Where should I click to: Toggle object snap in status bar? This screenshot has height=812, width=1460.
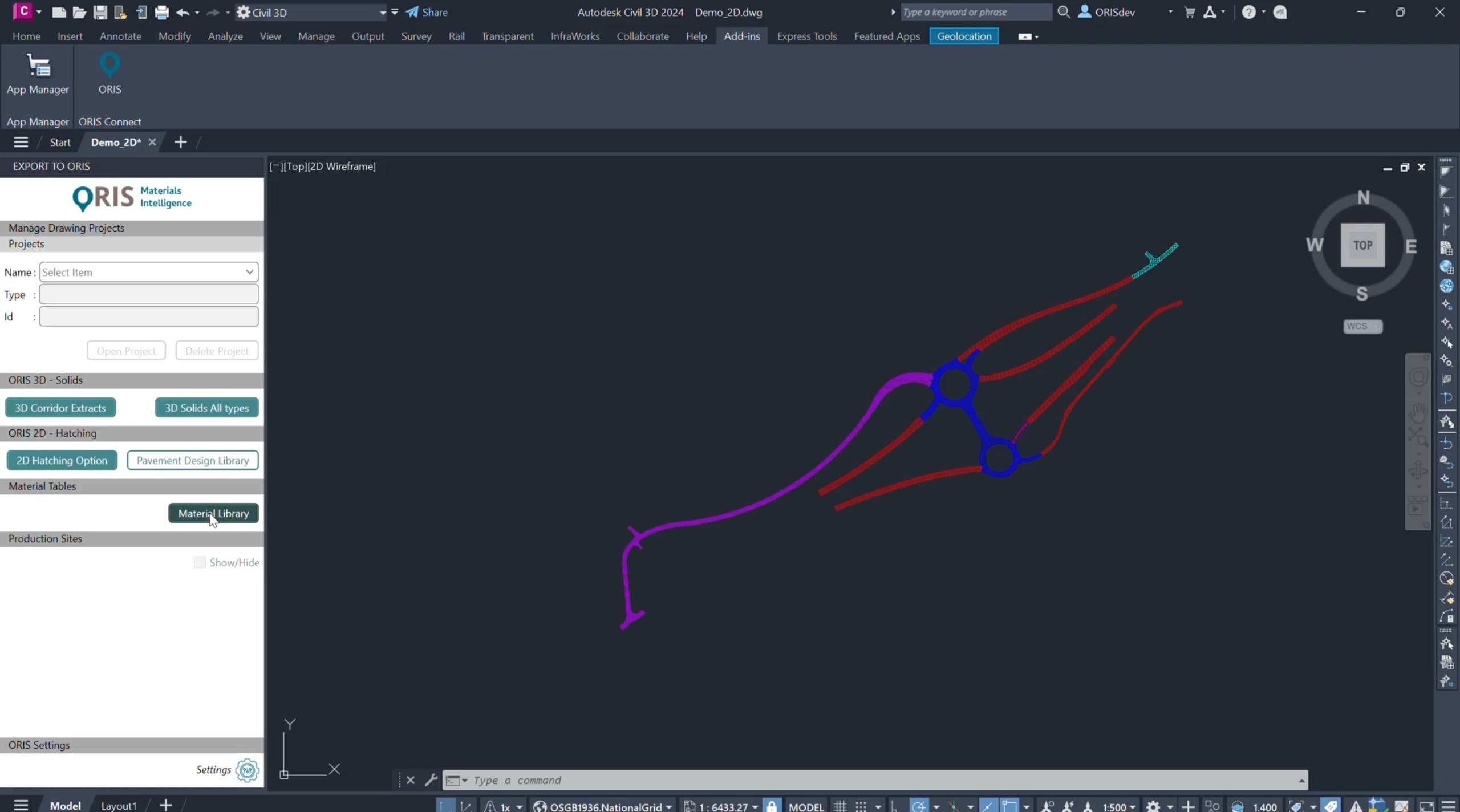pyautogui.click(x=1008, y=806)
